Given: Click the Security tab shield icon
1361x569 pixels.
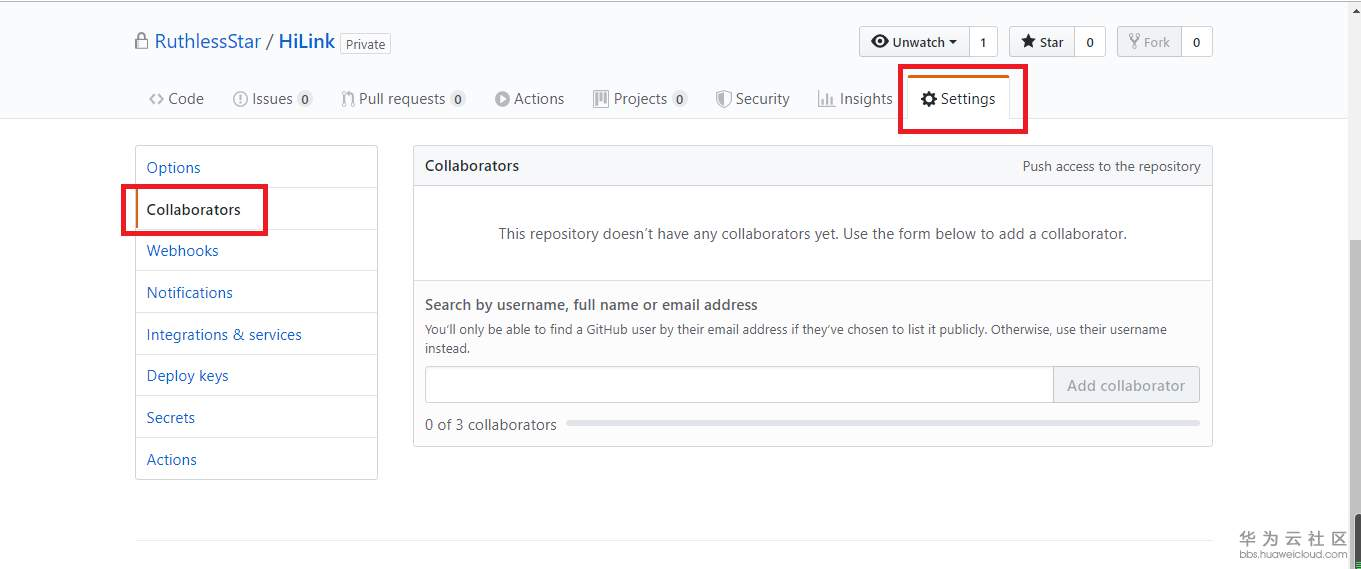Looking at the screenshot, I should (723, 99).
